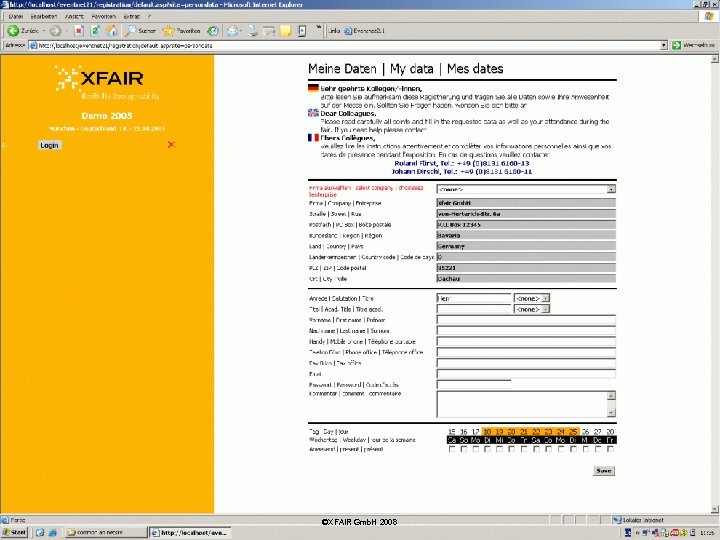
Task: Open the Mail icon dropdown arrow
Action: pyautogui.click(x=241, y=31)
